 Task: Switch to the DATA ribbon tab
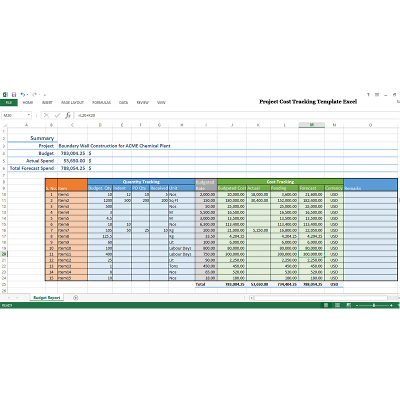(x=123, y=103)
